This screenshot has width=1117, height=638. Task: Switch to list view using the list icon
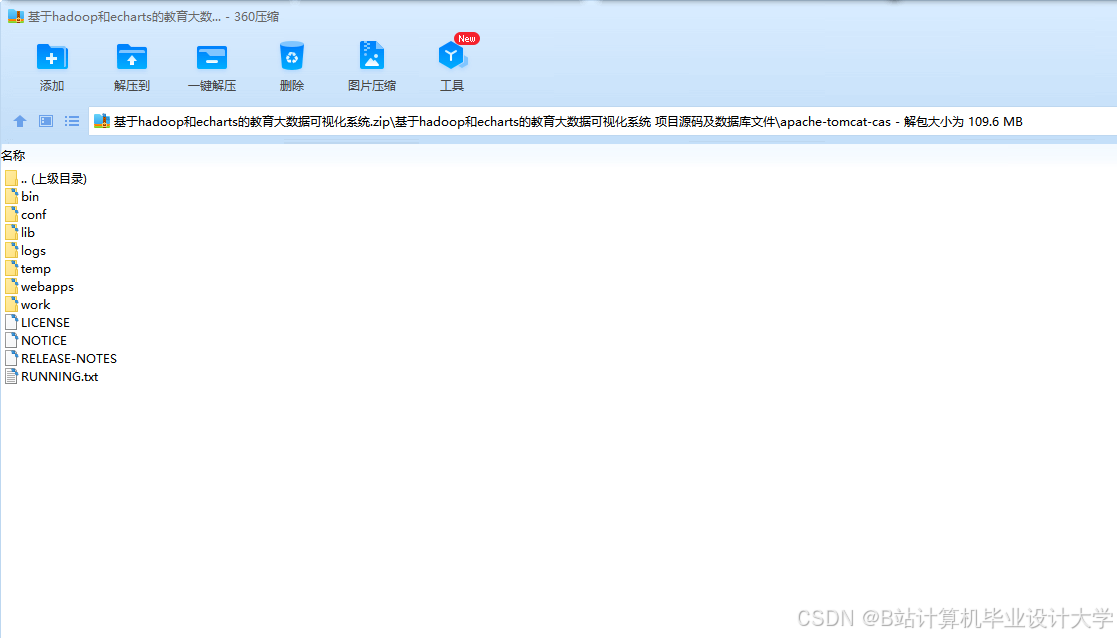coord(71,120)
